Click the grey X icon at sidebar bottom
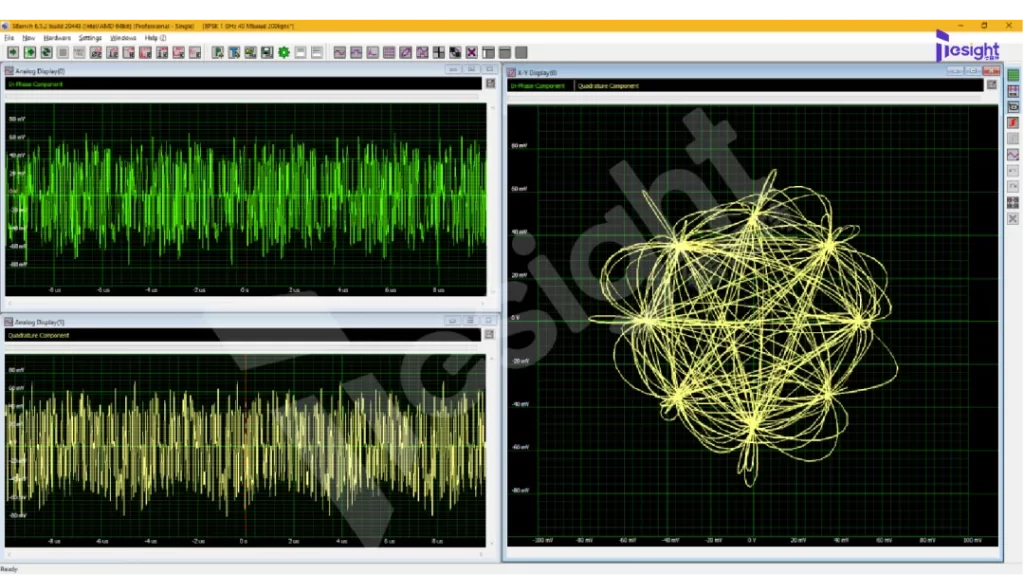The image size is (1024, 575). click(1013, 219)
